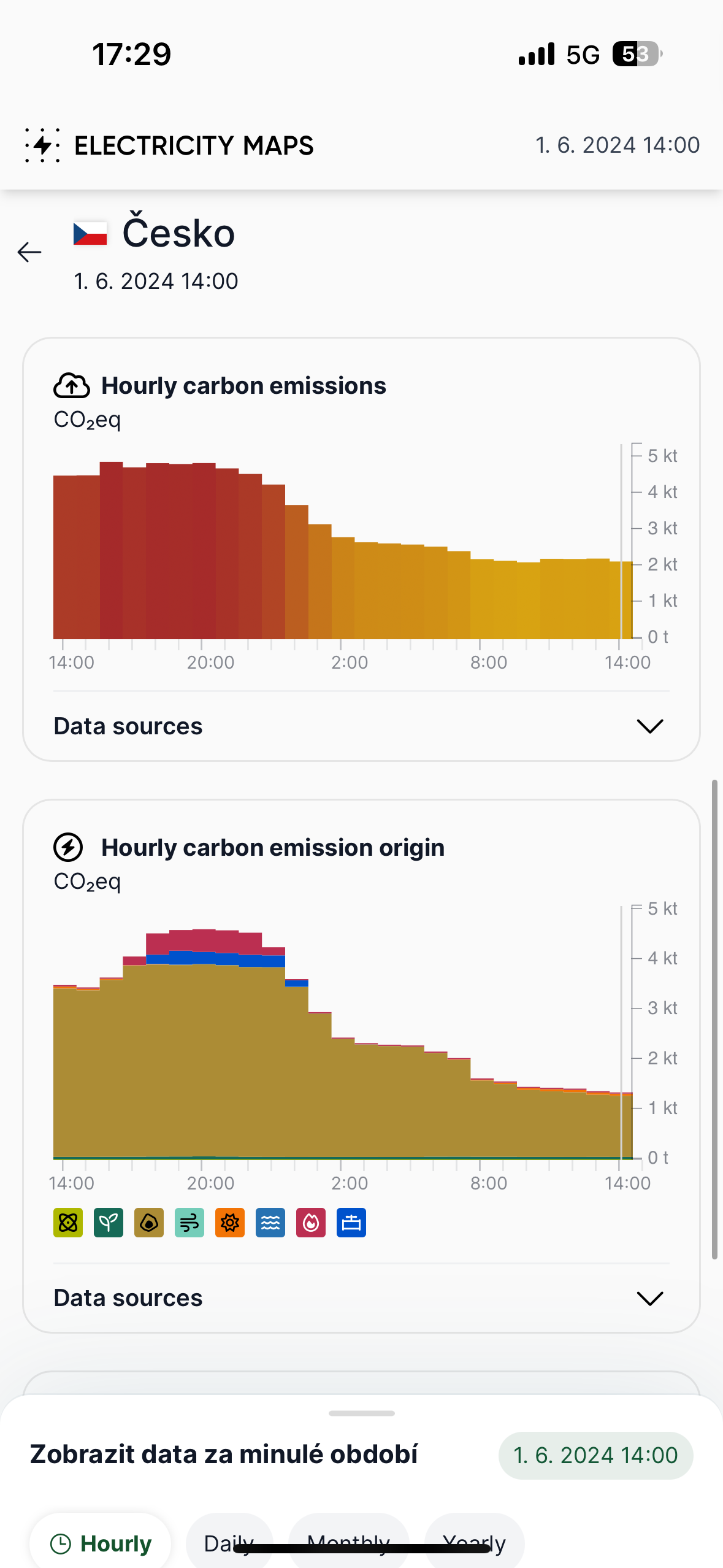The image size is (723, 1568).
Task: Switch to the Yearly time range
Action: point(474,1542)
